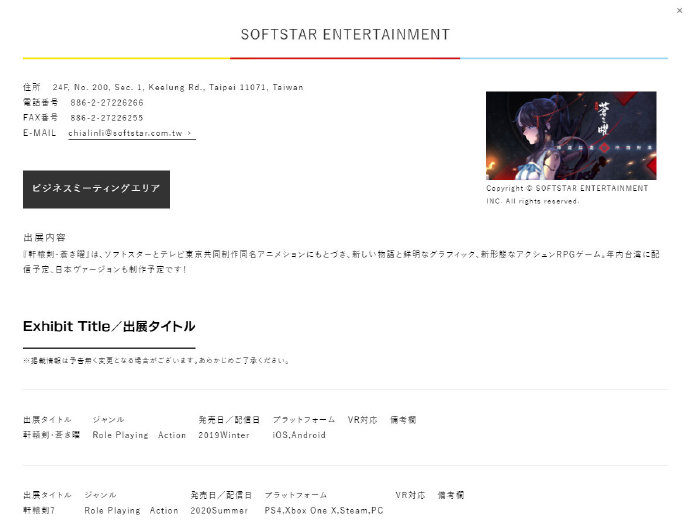
Task: Select release date 2019Winter
Action: click(x=224, y=435)
